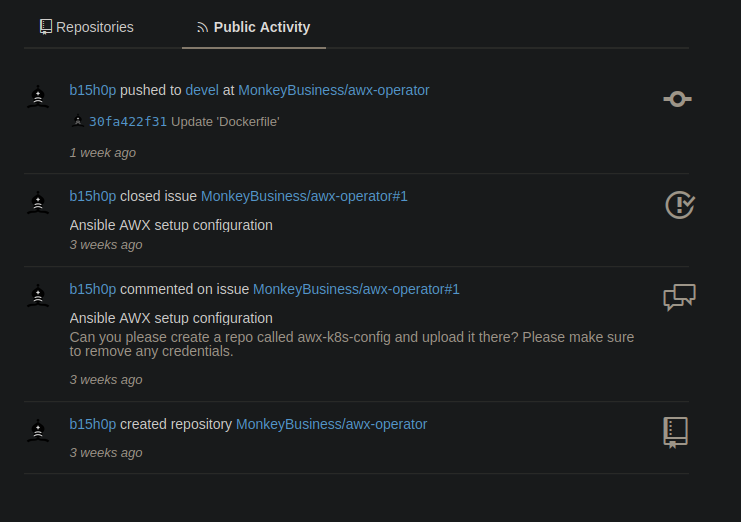Click small avatar beside commit 30fa422f31

coord(78,121)
